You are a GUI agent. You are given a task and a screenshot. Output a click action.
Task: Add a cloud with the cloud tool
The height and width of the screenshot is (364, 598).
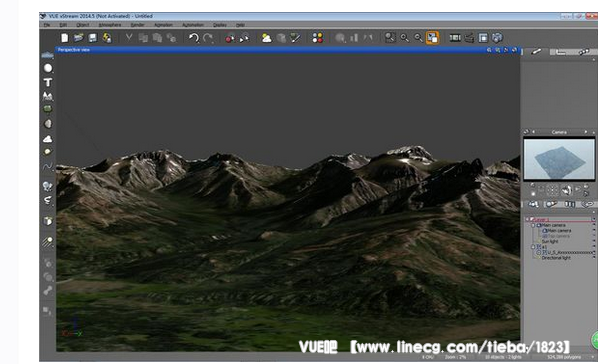click(48, 139)
